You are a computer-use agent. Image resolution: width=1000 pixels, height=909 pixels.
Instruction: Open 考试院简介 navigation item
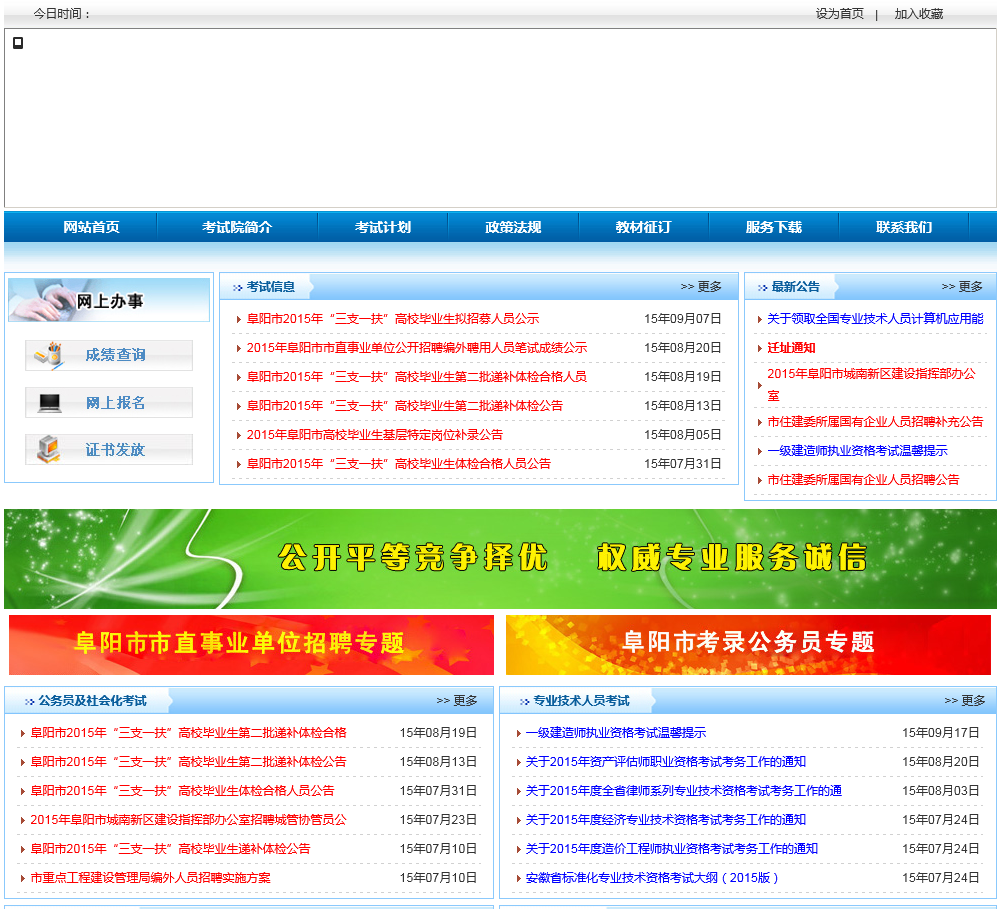[x=237, y=227]
